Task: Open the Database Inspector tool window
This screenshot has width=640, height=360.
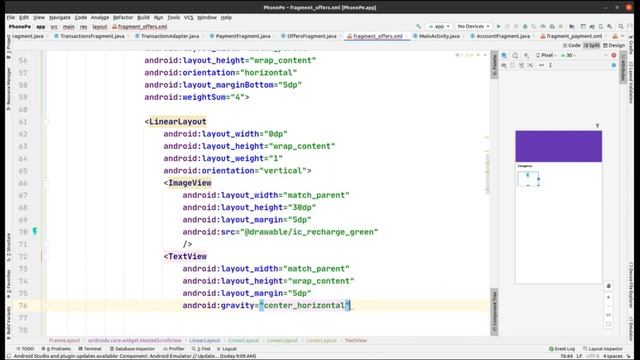Action: (132, 349)
